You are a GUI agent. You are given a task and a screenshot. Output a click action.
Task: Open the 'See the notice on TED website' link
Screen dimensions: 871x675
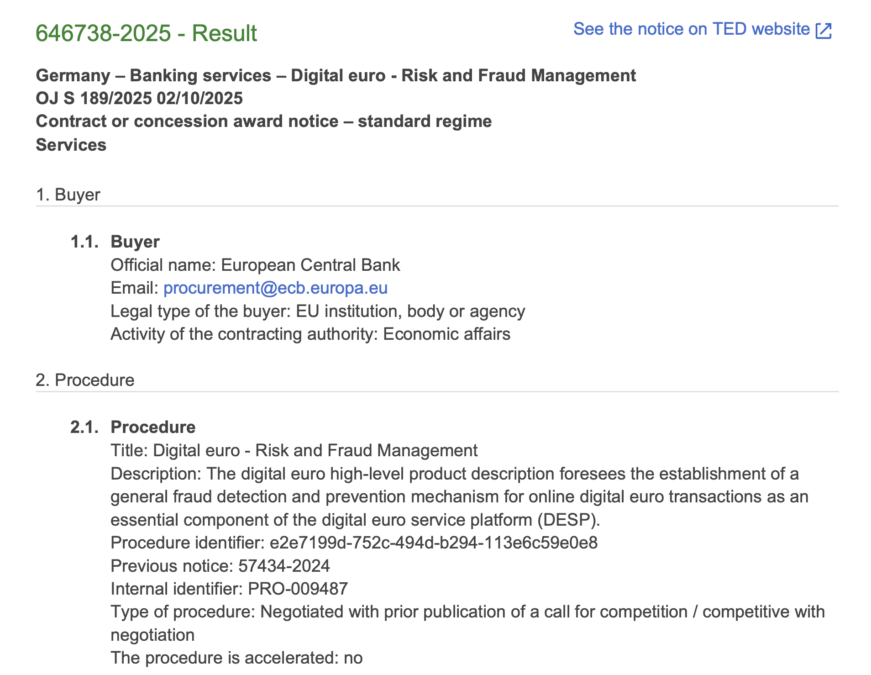691,30
